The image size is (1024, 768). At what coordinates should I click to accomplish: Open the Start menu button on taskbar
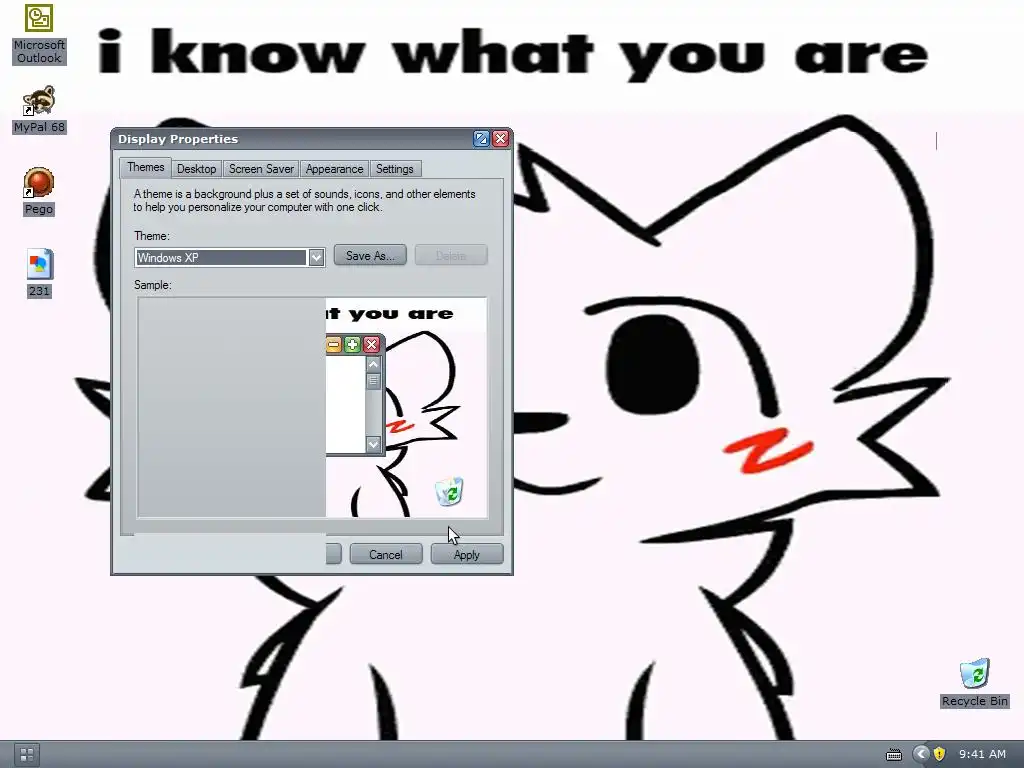[x=27, y=755]
